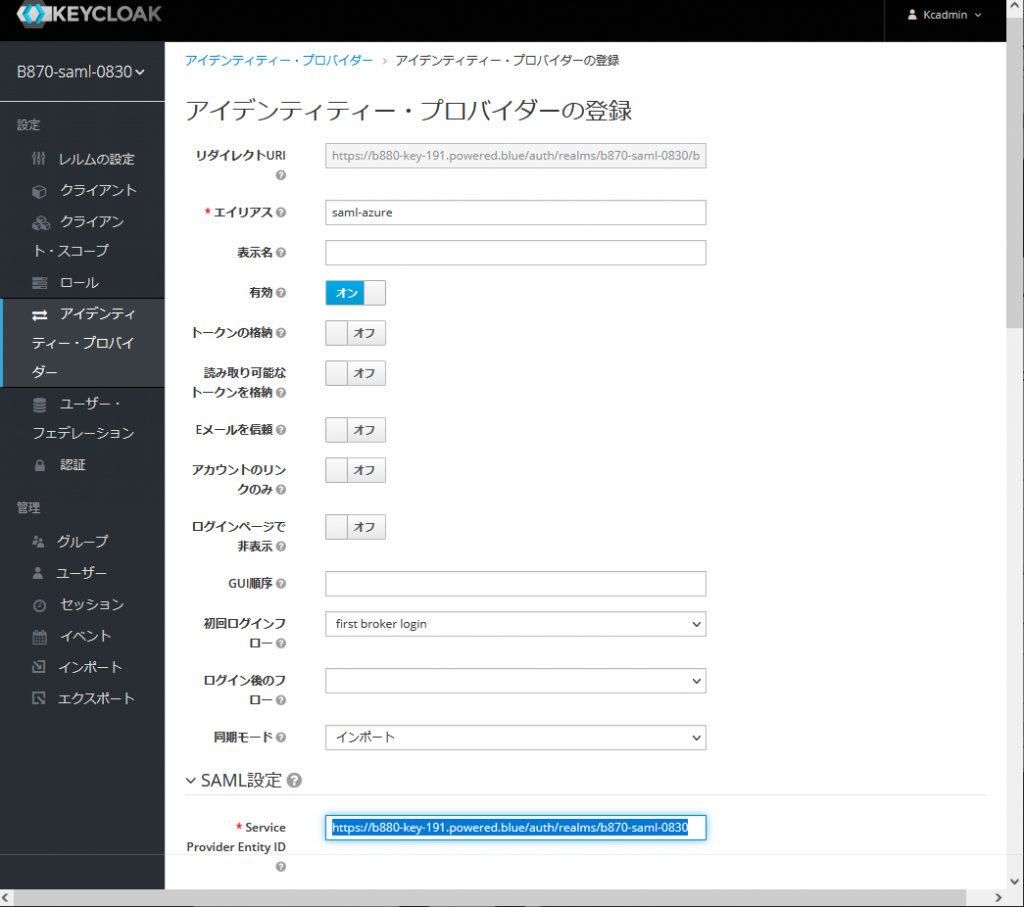Image resolution: width=1024 pixels, height=907 pixels.
Task: Enable the トークンの格納 toggle
Action: pyautogui.click(x=355, y=332)
